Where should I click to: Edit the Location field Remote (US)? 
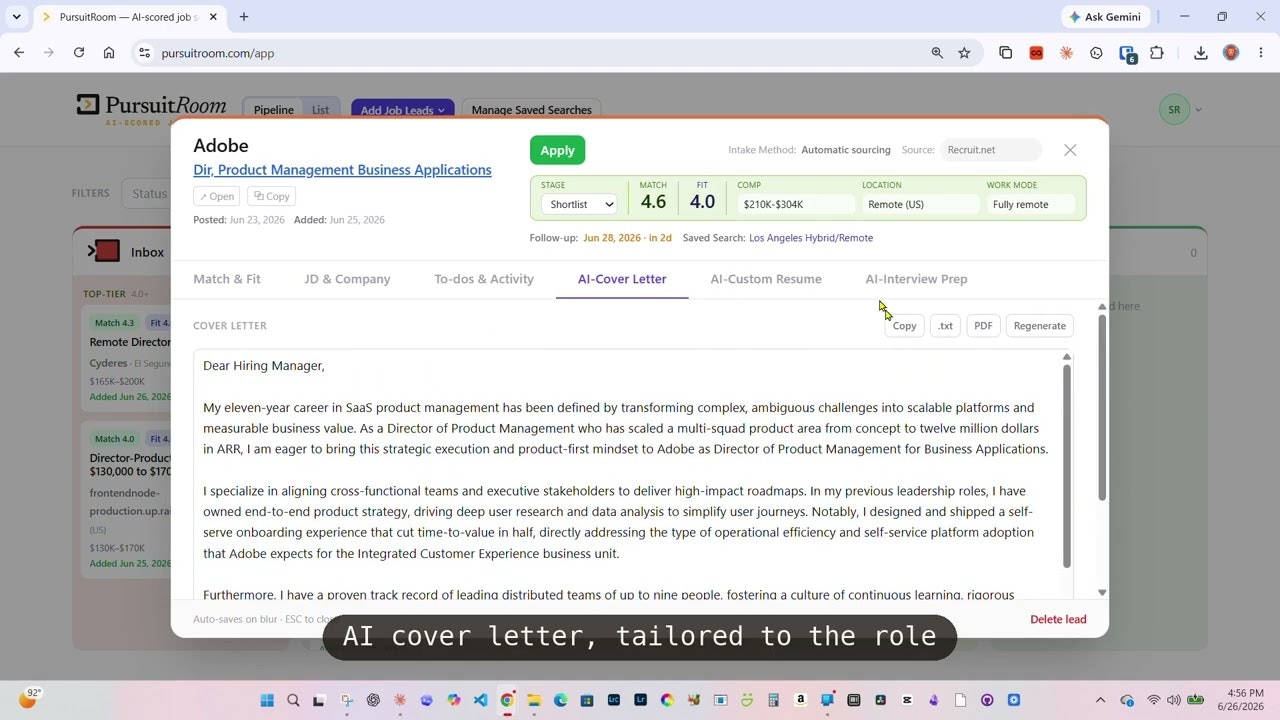(921, 204)
